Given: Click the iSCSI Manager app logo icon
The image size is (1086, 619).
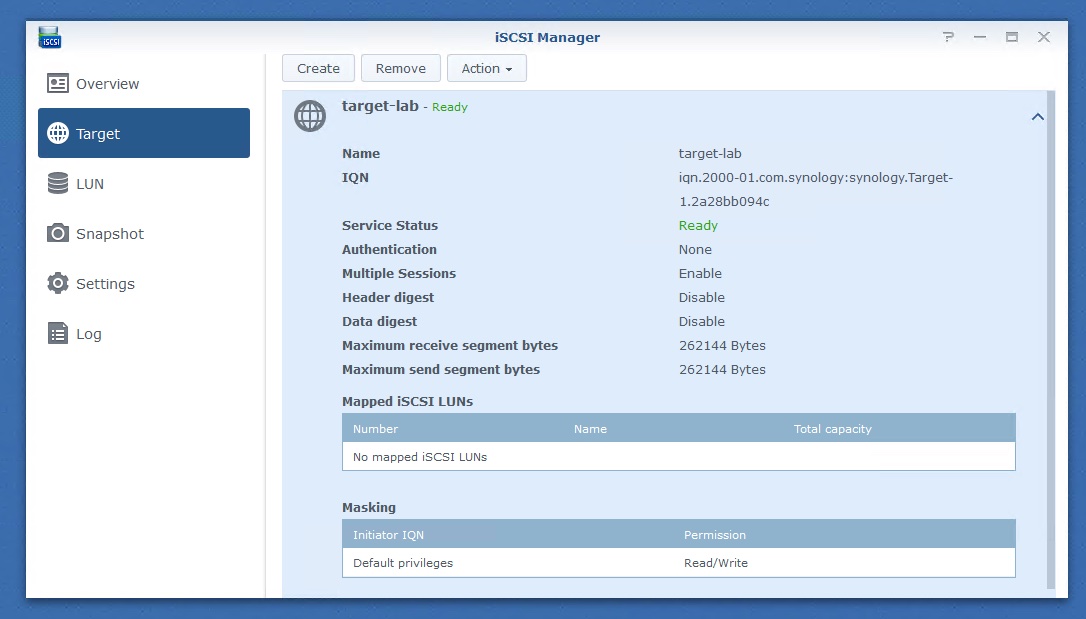Looking at the screenshot, I should point(50,38).
